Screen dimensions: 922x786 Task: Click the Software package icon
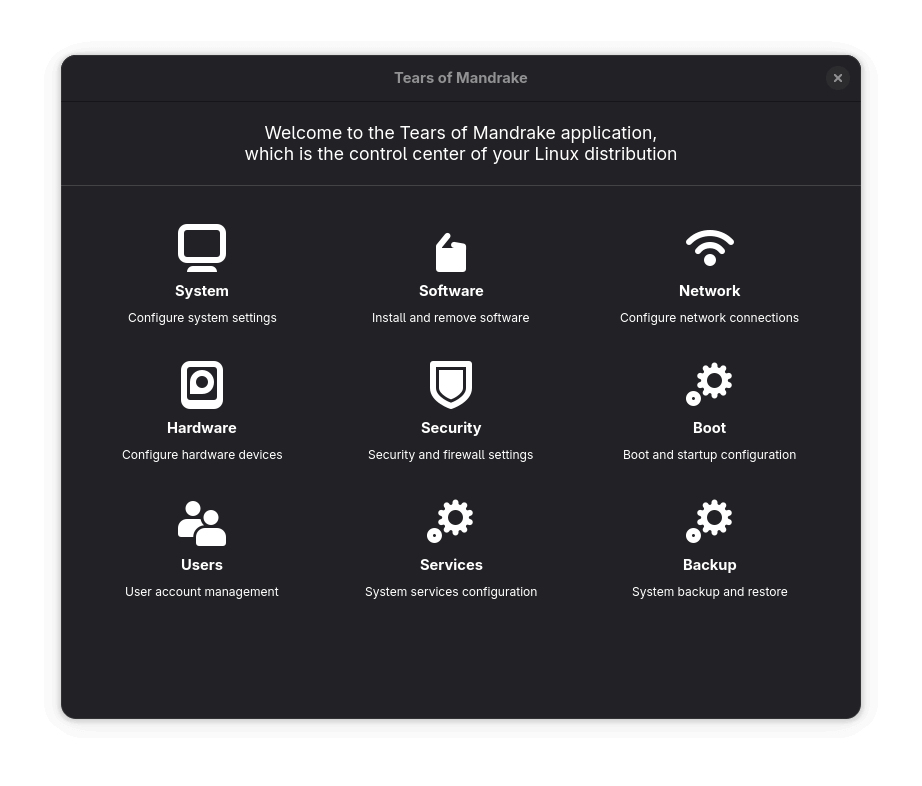pyautogui.click(x=451, y=252)
